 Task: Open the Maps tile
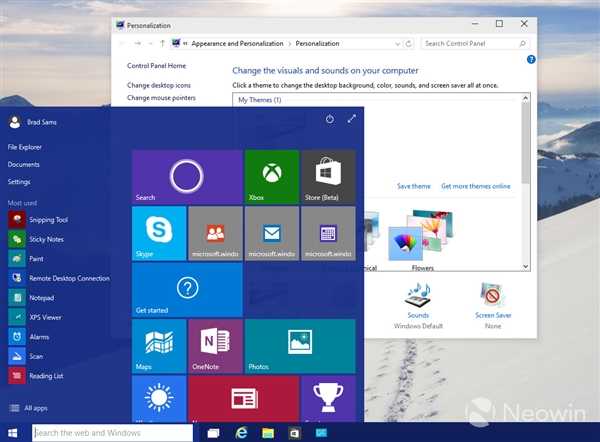(x=159, y=346)
